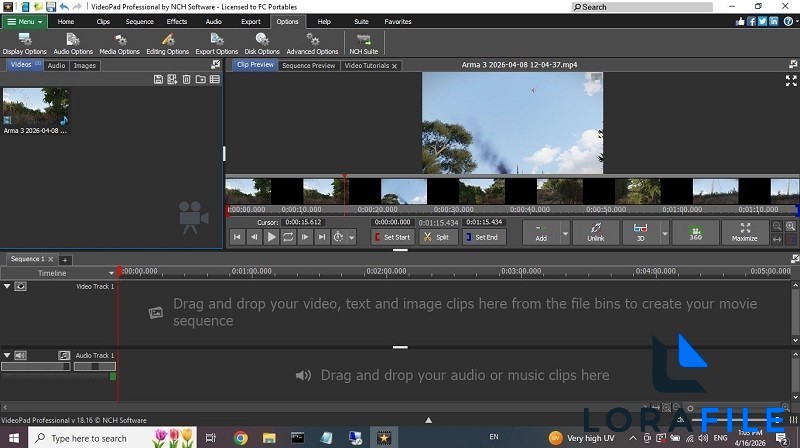Click the cursor time field 0:00:15.612
This screenshot has height=448, width=800.
(303, 222)
